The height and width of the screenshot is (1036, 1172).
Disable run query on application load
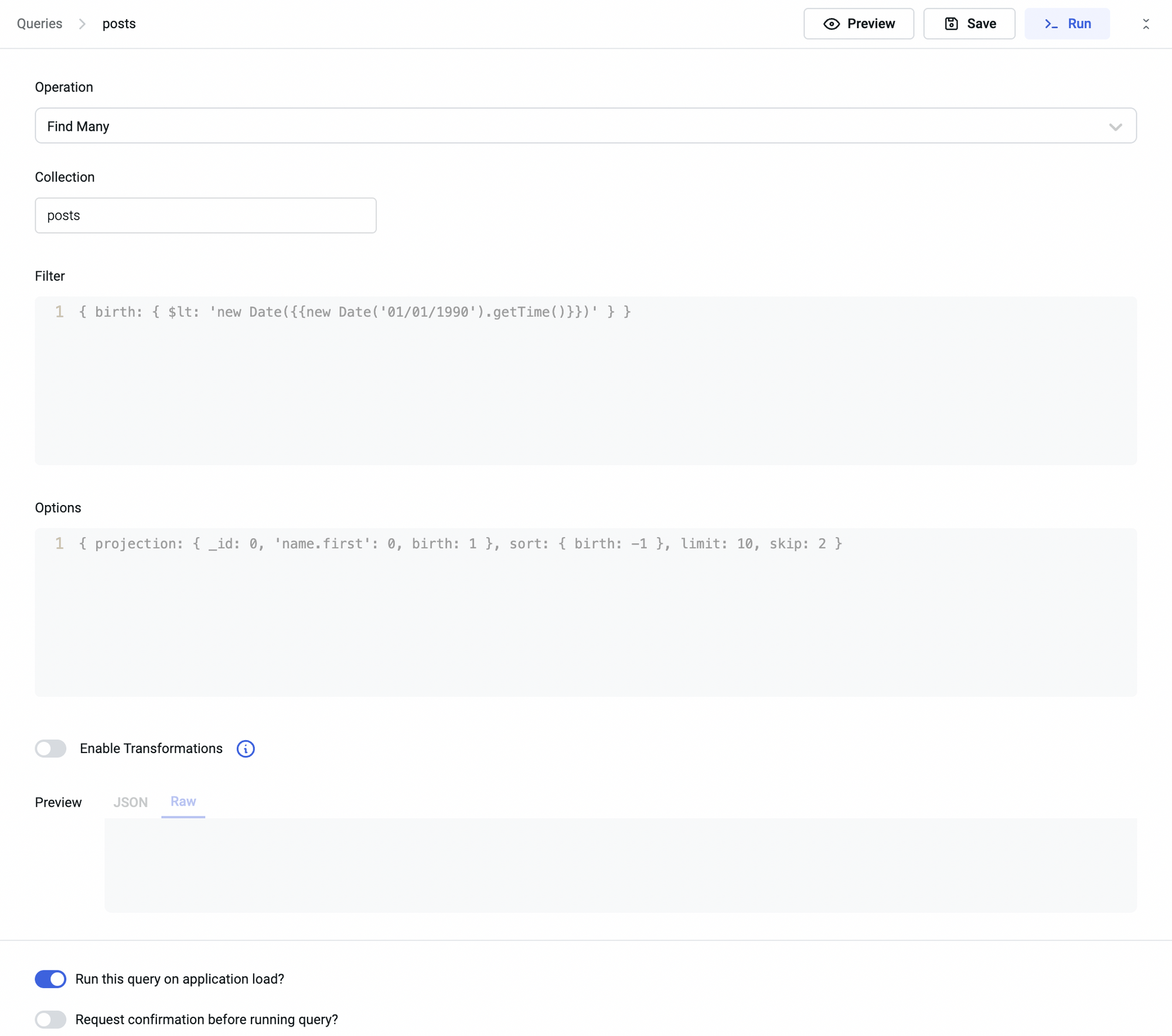coord(51,979)
